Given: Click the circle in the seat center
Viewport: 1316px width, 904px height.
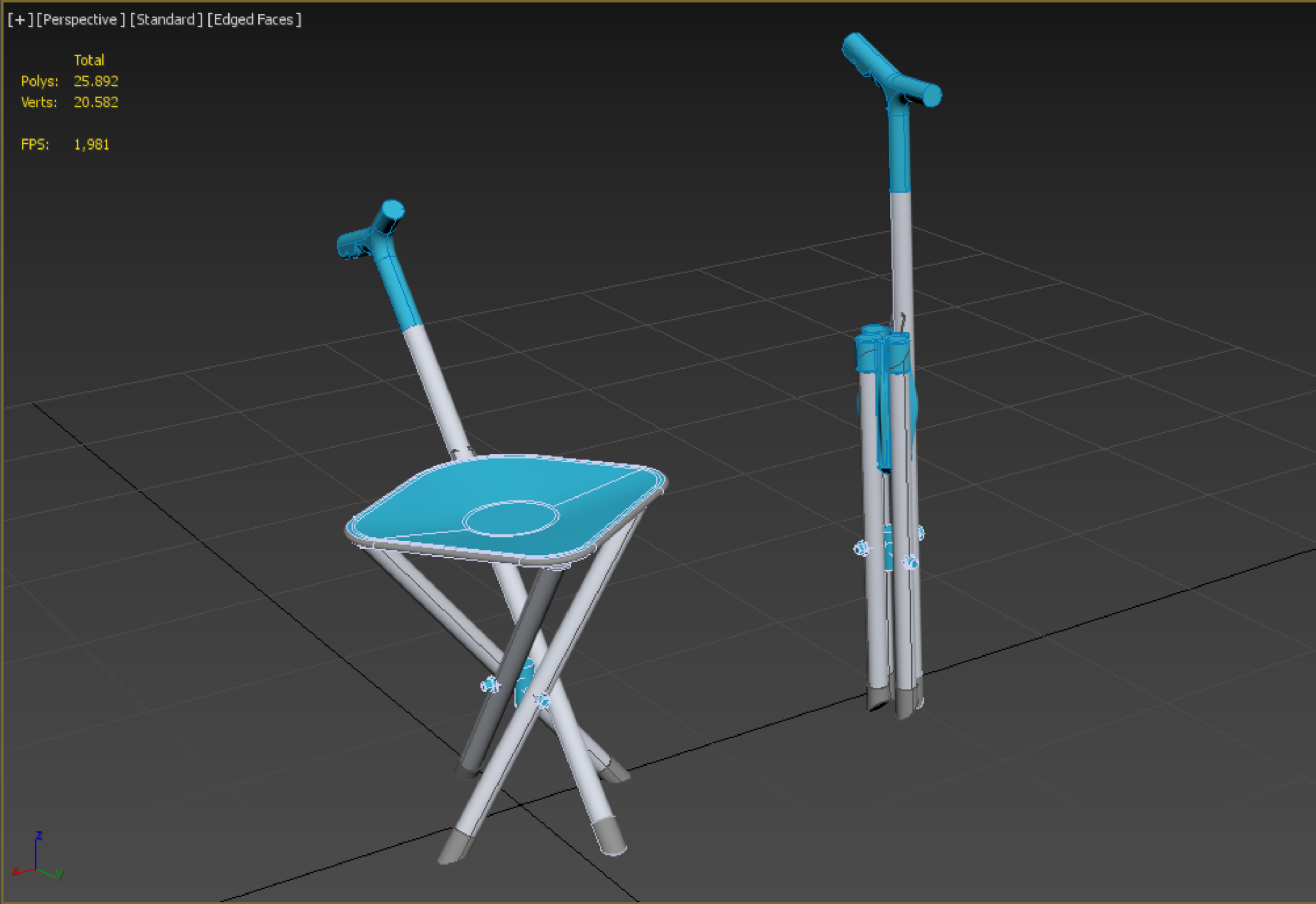Looking at the screenshot, I should [x=511, y=518].
